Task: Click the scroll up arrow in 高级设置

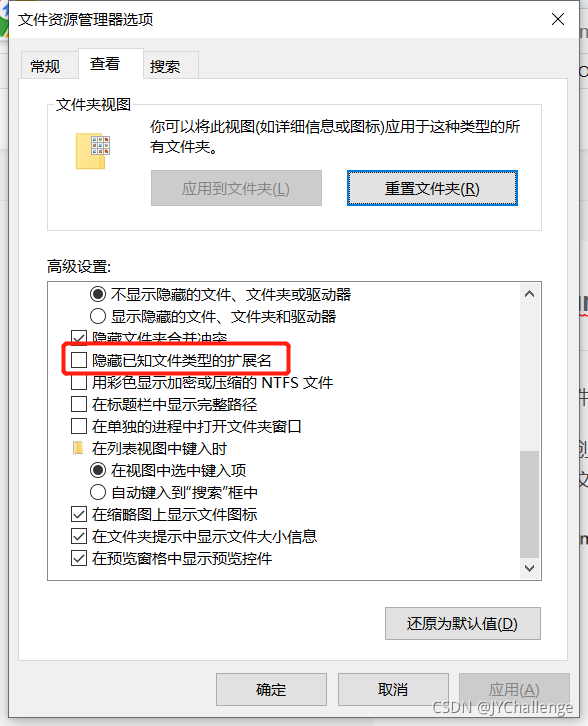Action: [529, 294]
